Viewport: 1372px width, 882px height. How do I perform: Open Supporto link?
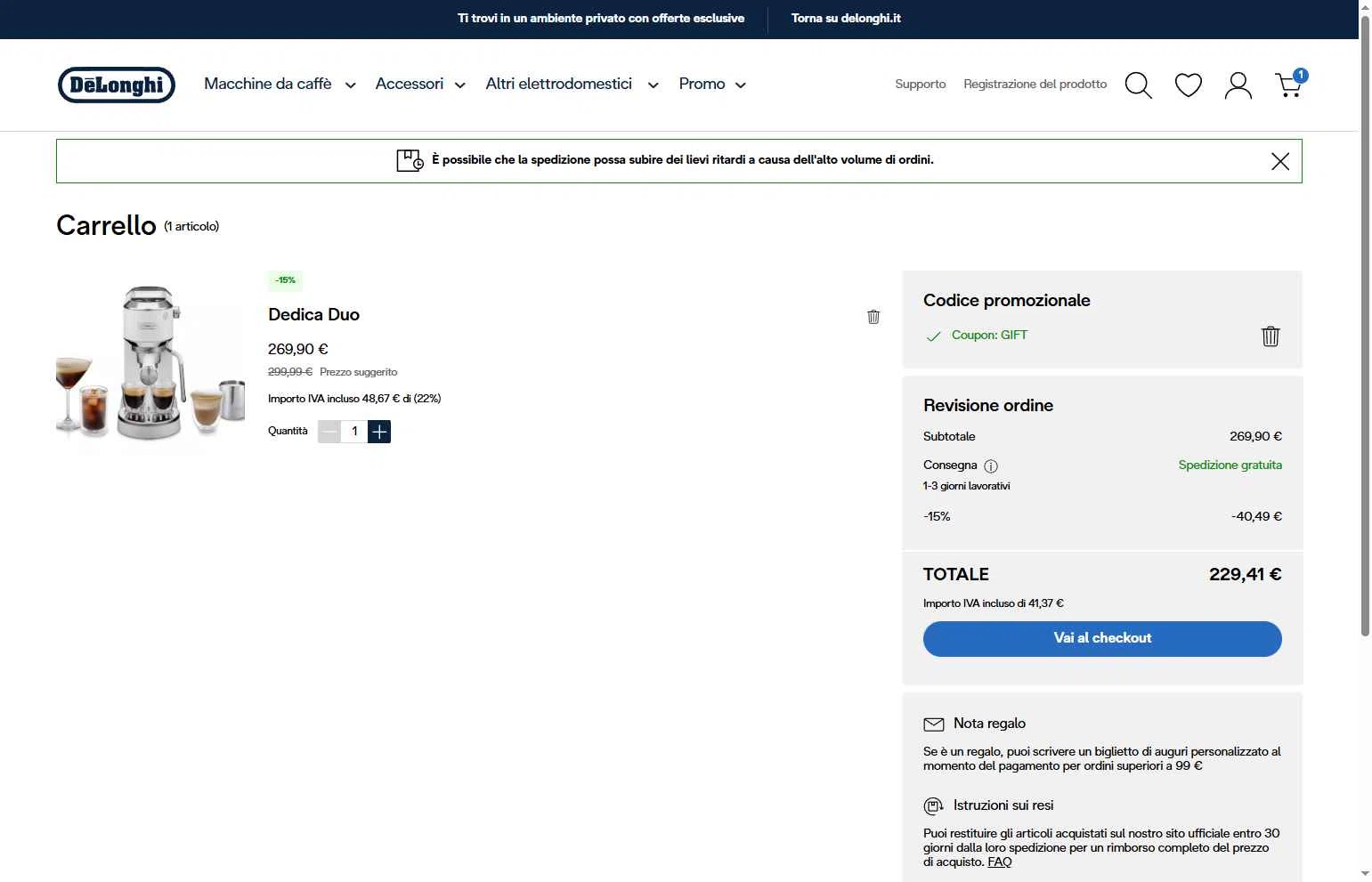921,84
